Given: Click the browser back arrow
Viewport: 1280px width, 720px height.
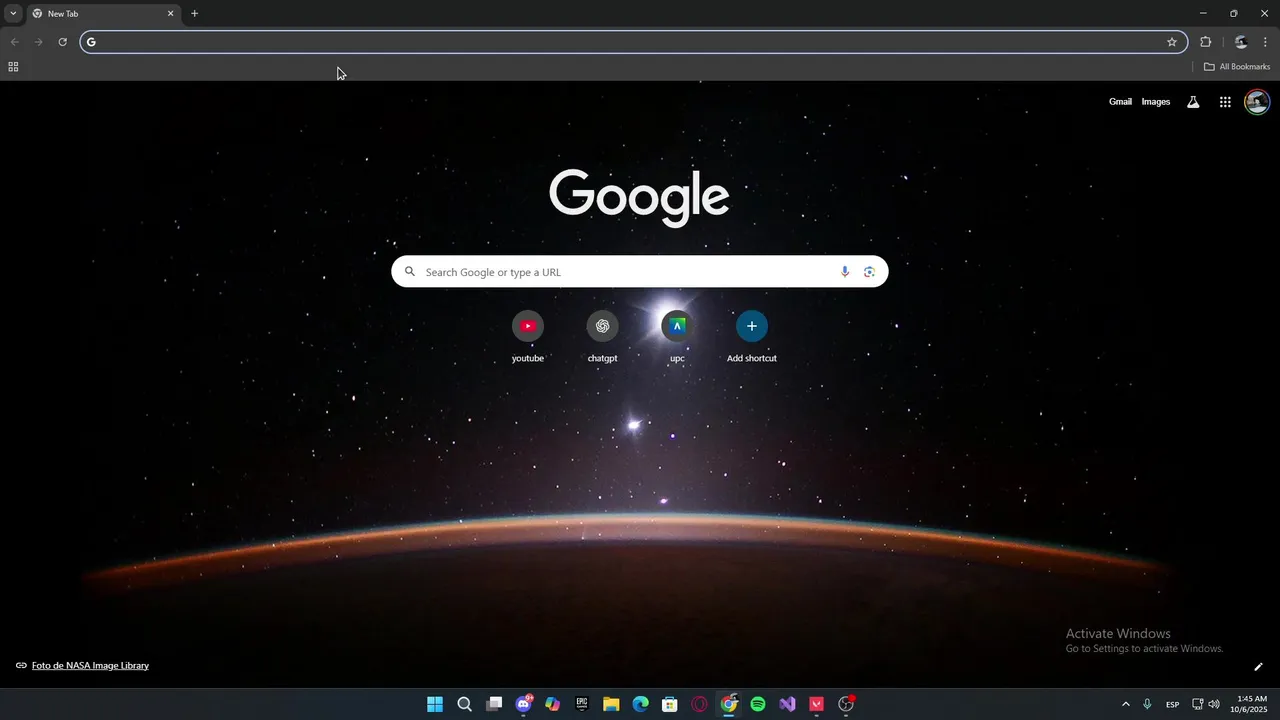Looking at the screenshot, I should click(x=14, y=42).
